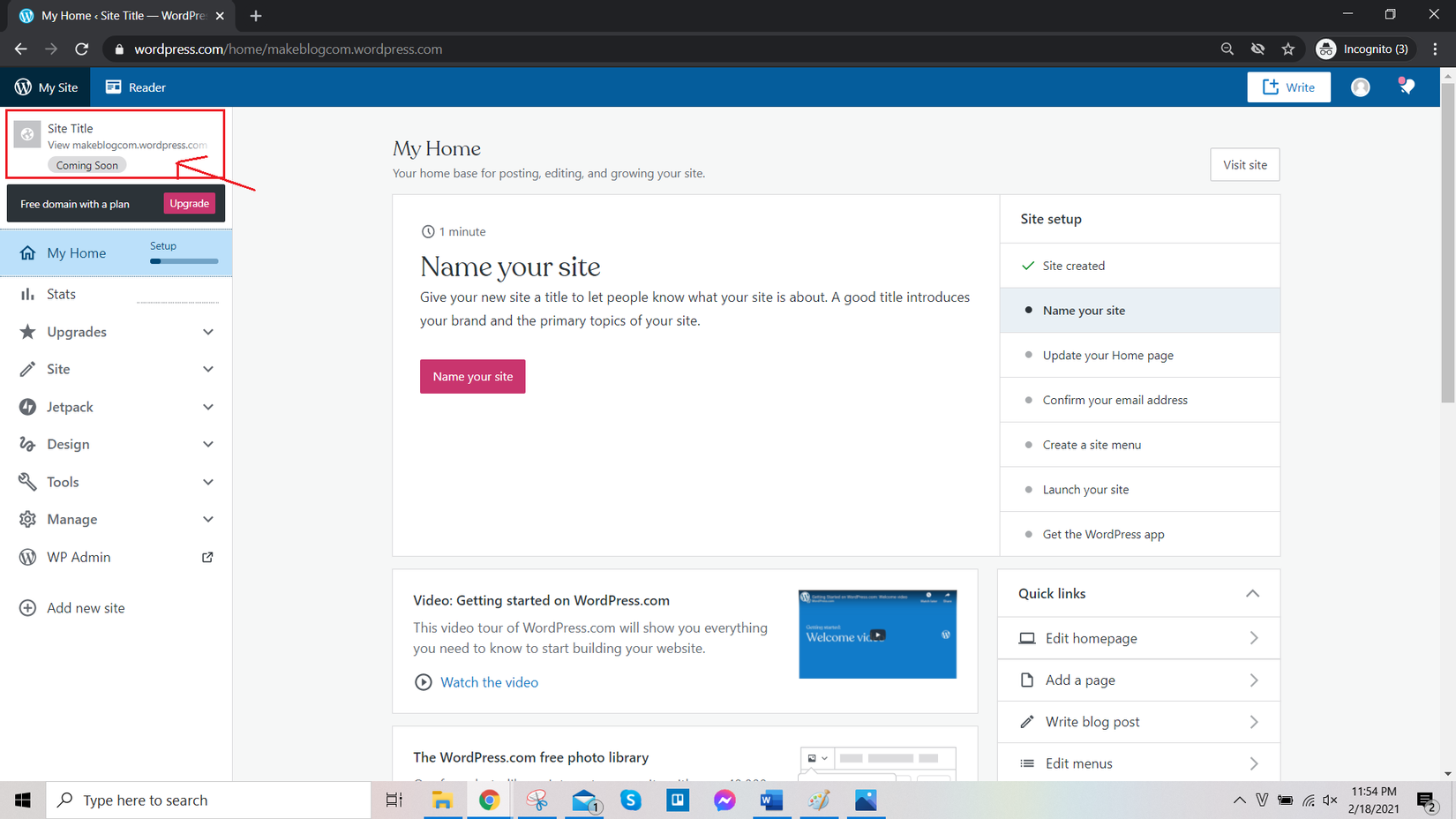Expand the Manage submenu chevron
Screen dimensions: 1456x819
coord(208,519)
